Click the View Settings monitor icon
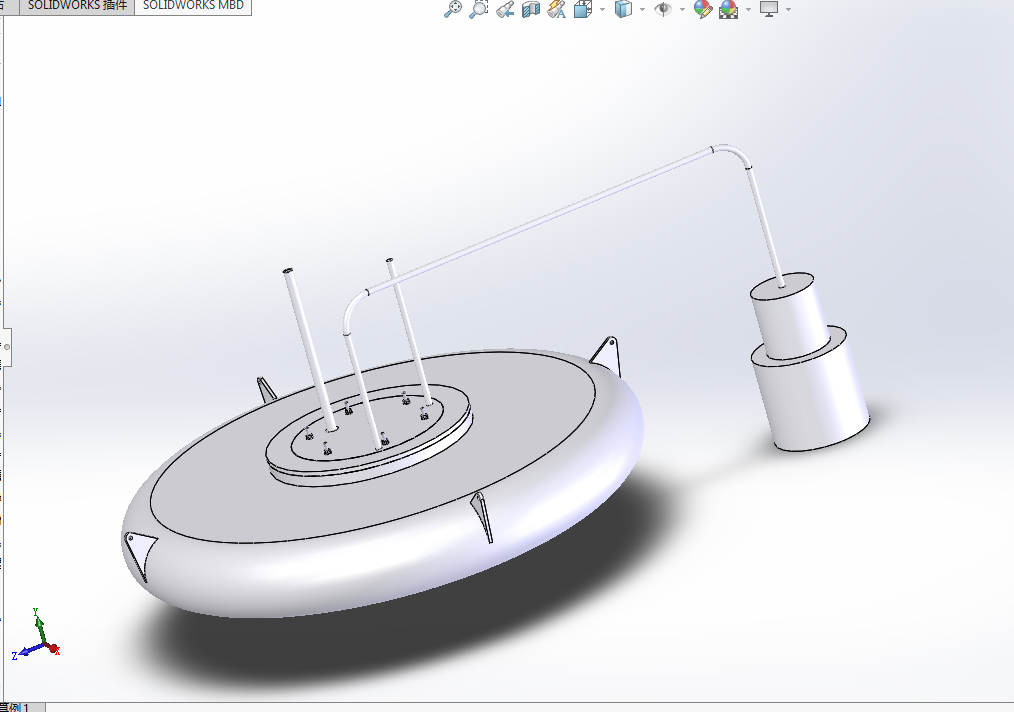1014x712 pixels. tap(769, 9)
